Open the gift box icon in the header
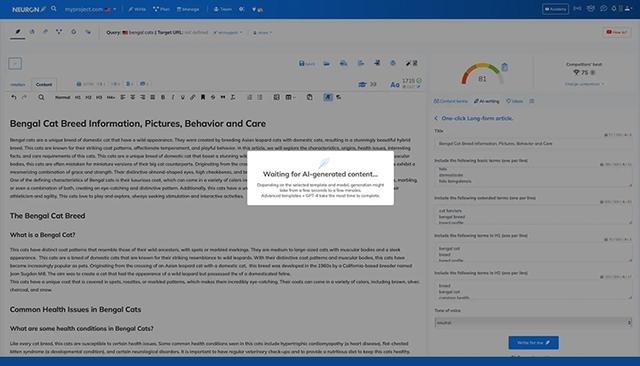This screenshot has height=366, width=640. pos(591,9)
